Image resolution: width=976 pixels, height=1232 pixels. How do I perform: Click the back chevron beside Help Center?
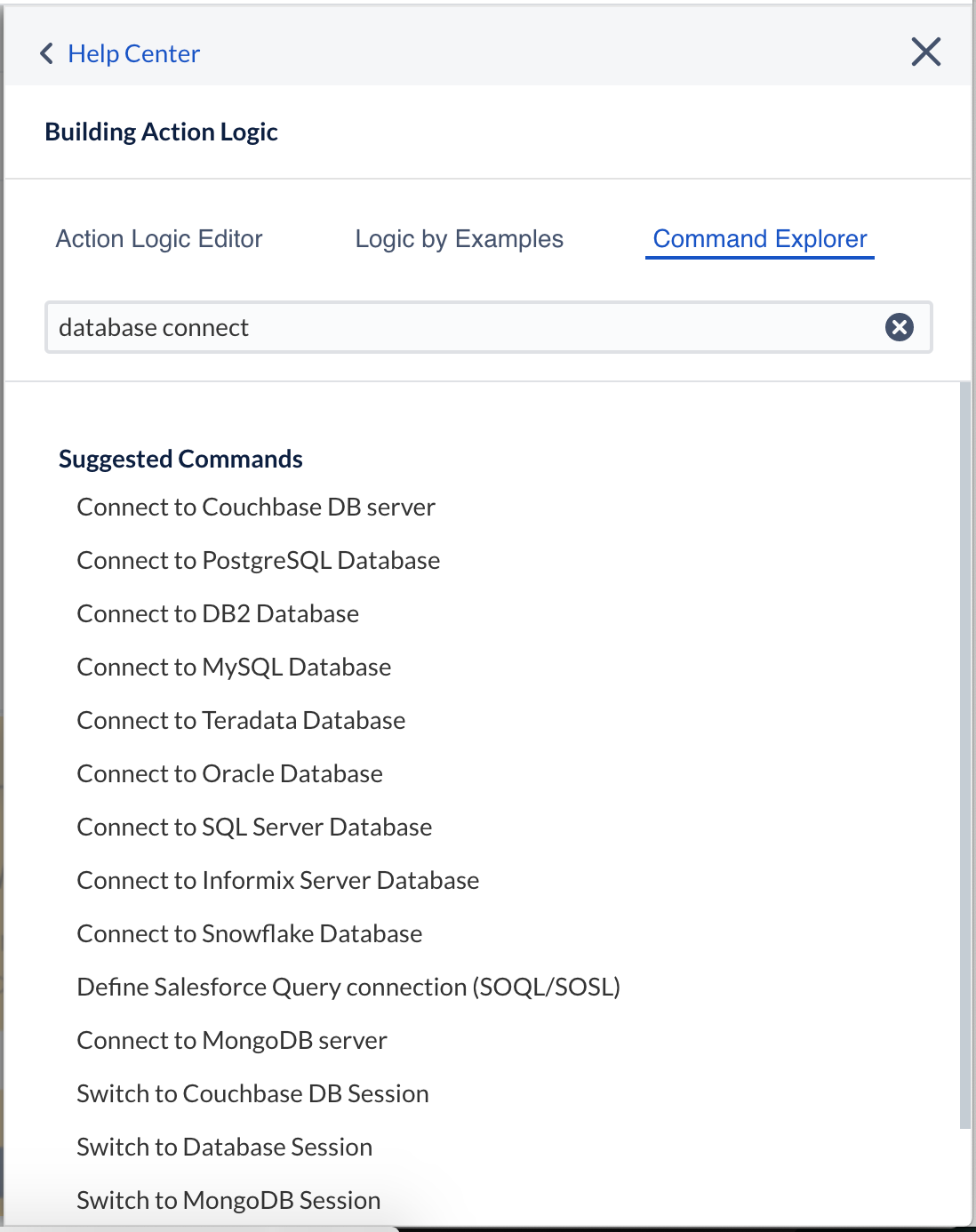[x=47, y=54]
